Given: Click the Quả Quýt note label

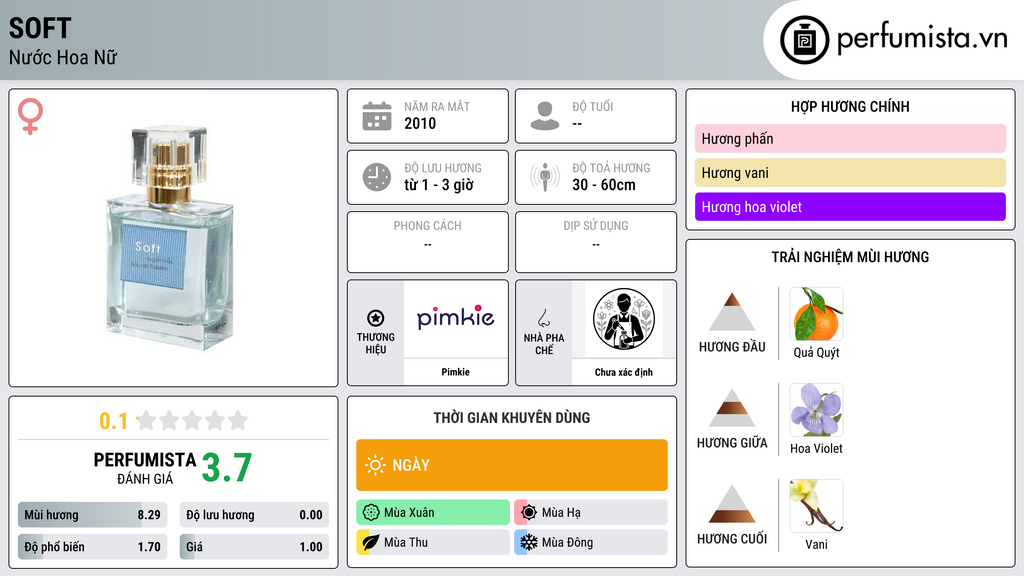Looking at the screenshot, I should click(816, 352).
